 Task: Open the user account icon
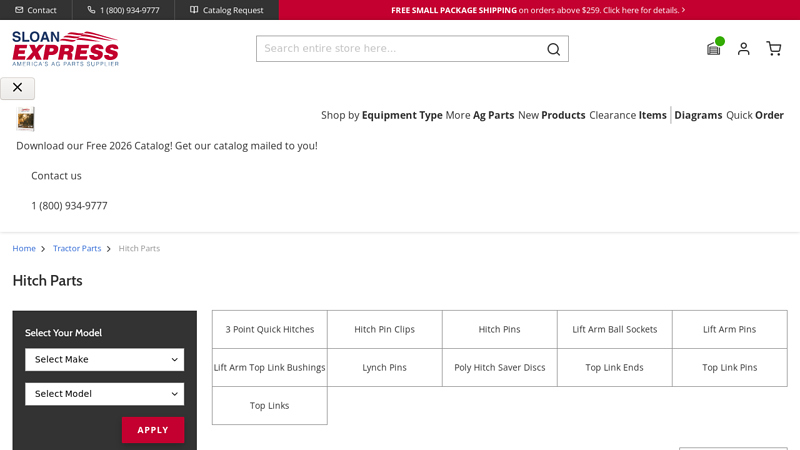coord(743,48)
